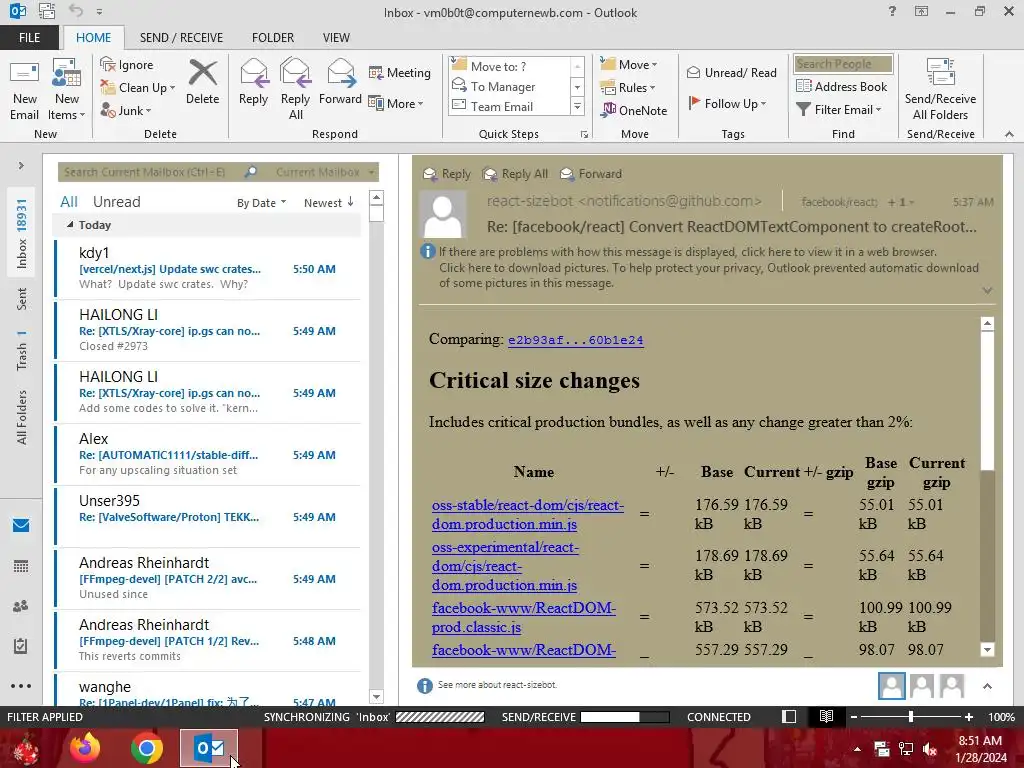1024x768 pixels.
Task: Click the Search People field
Action: [x=843, y=64]
